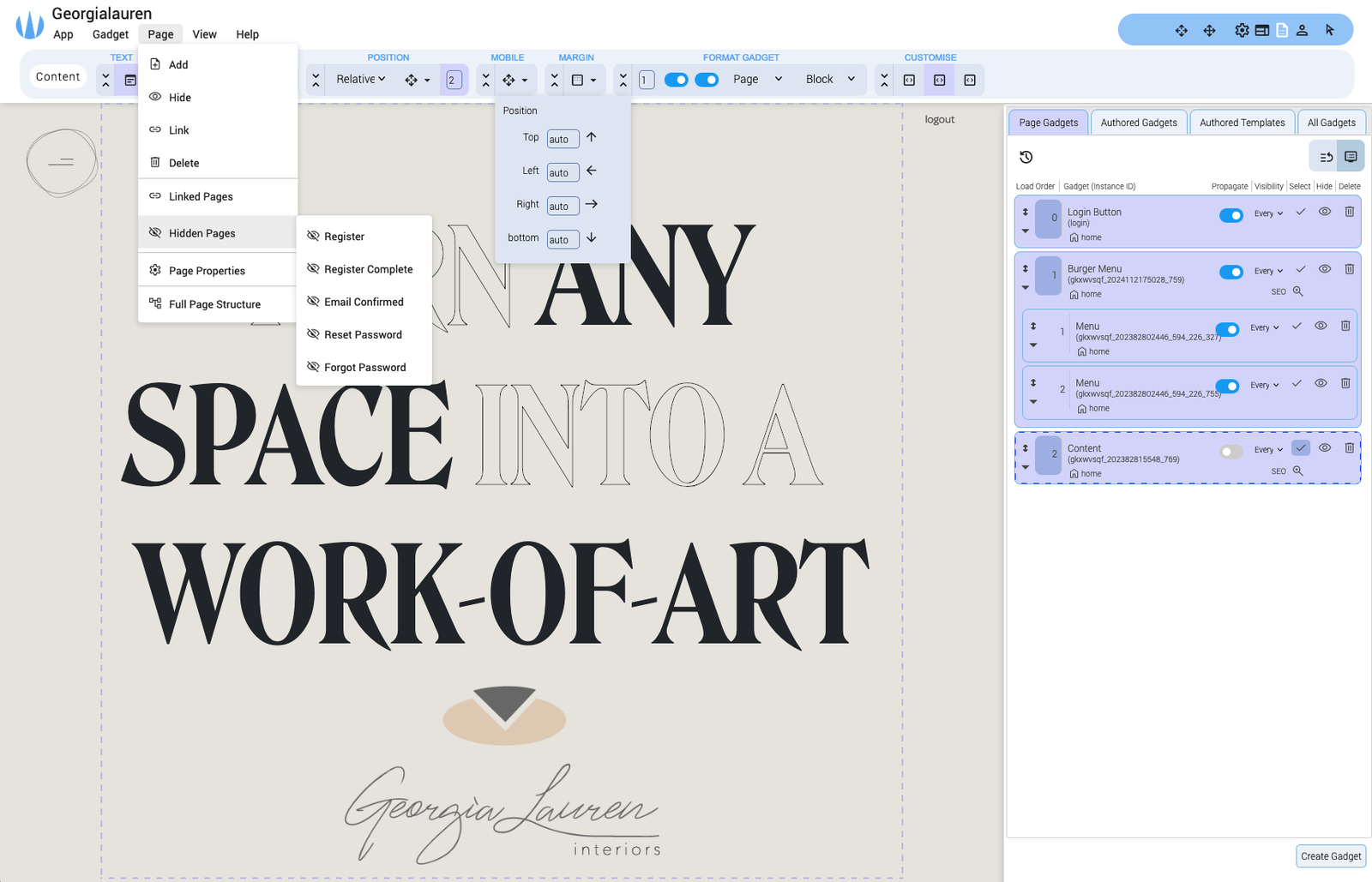The width and height of the screenshot is (1372, 882).
Task: Open the Page dropdown in FORMAT GADGET
Action: tap(758, 79)
